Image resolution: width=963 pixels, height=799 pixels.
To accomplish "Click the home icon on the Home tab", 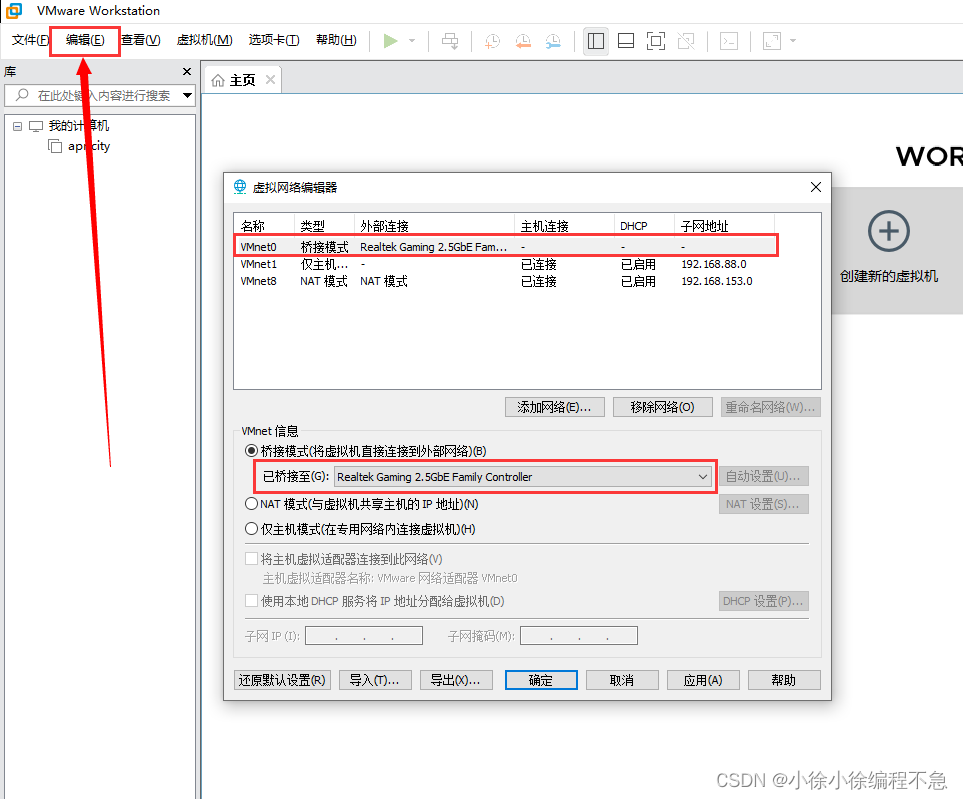I will [217, 80].
